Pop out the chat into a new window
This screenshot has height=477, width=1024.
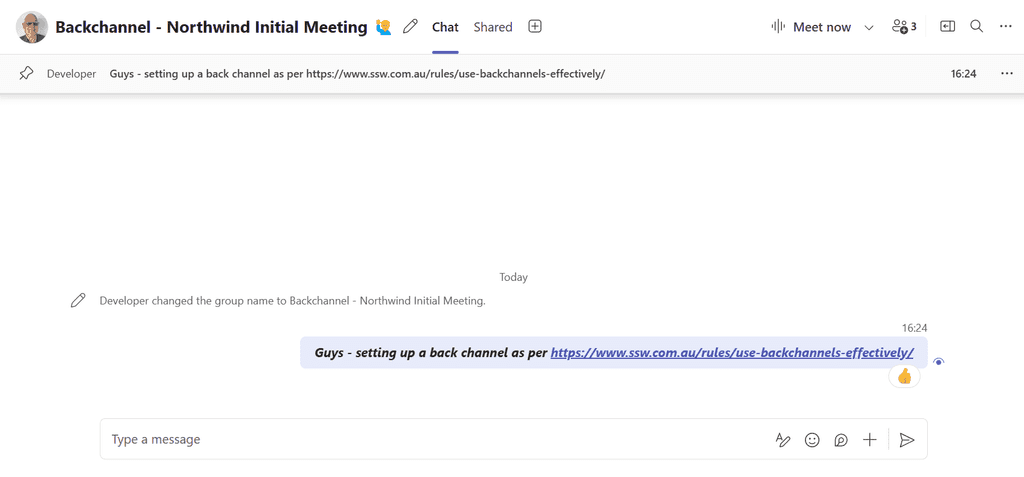pos(947,27)
